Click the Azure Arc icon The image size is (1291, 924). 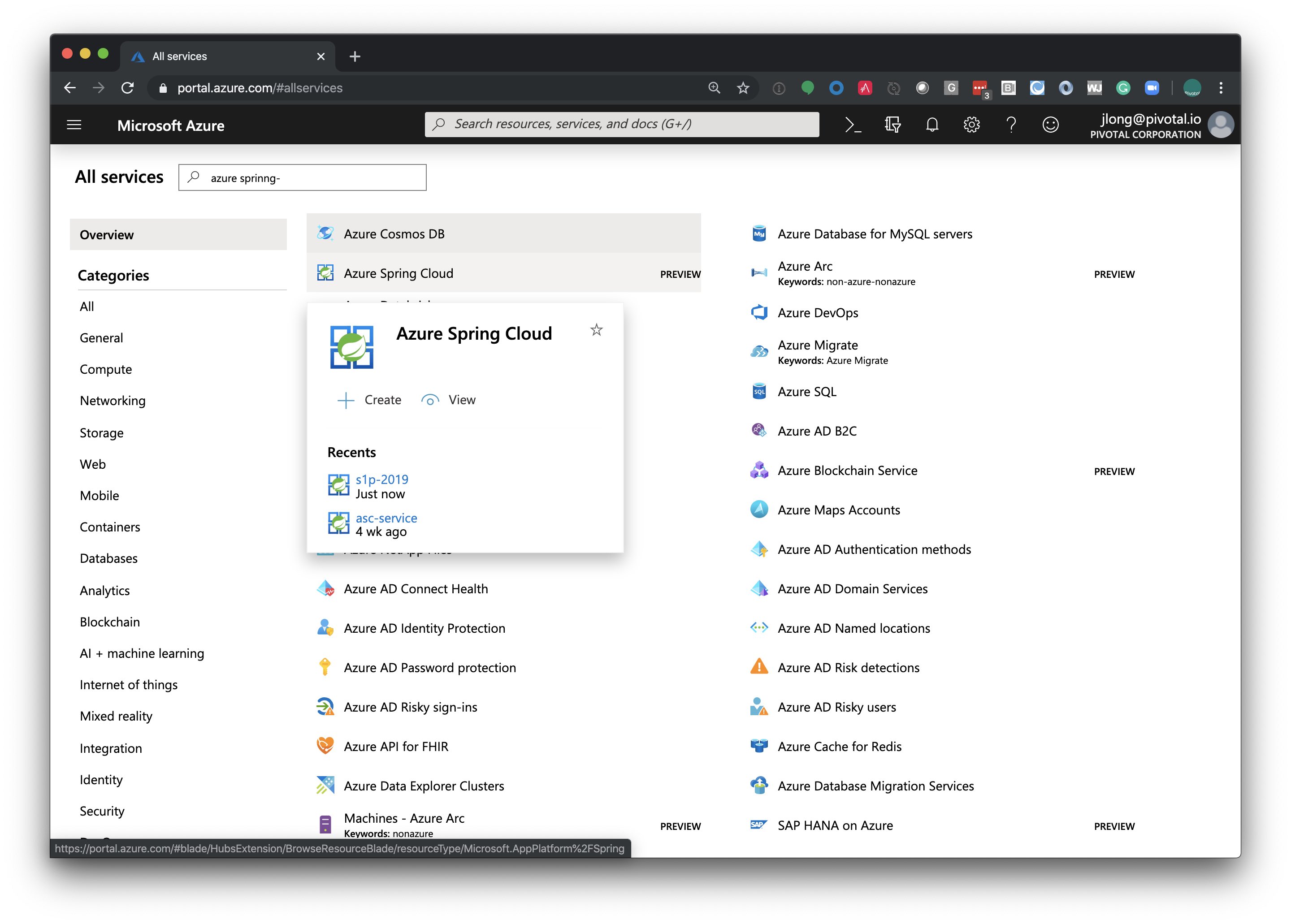(x=759, y=273)
